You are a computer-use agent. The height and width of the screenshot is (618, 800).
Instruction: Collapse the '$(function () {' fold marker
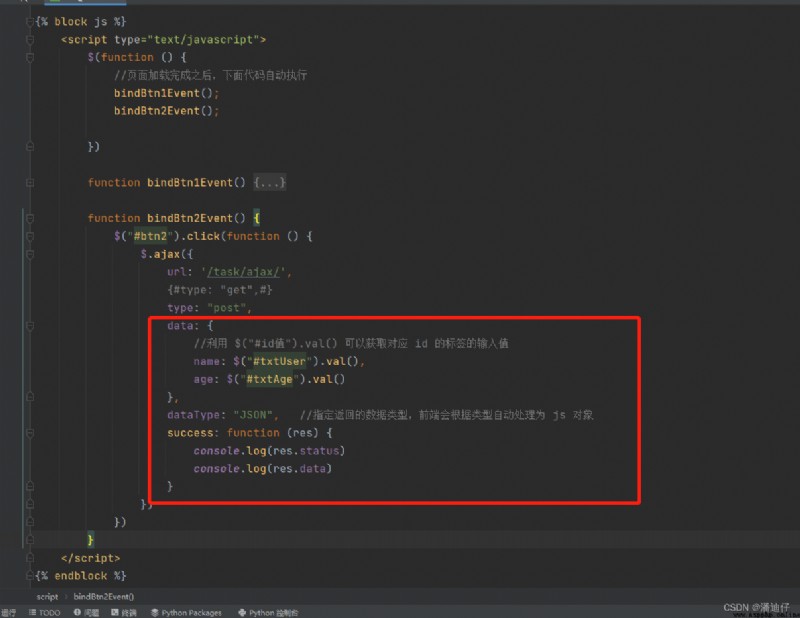pyautogui.click(x=30, y=57)
